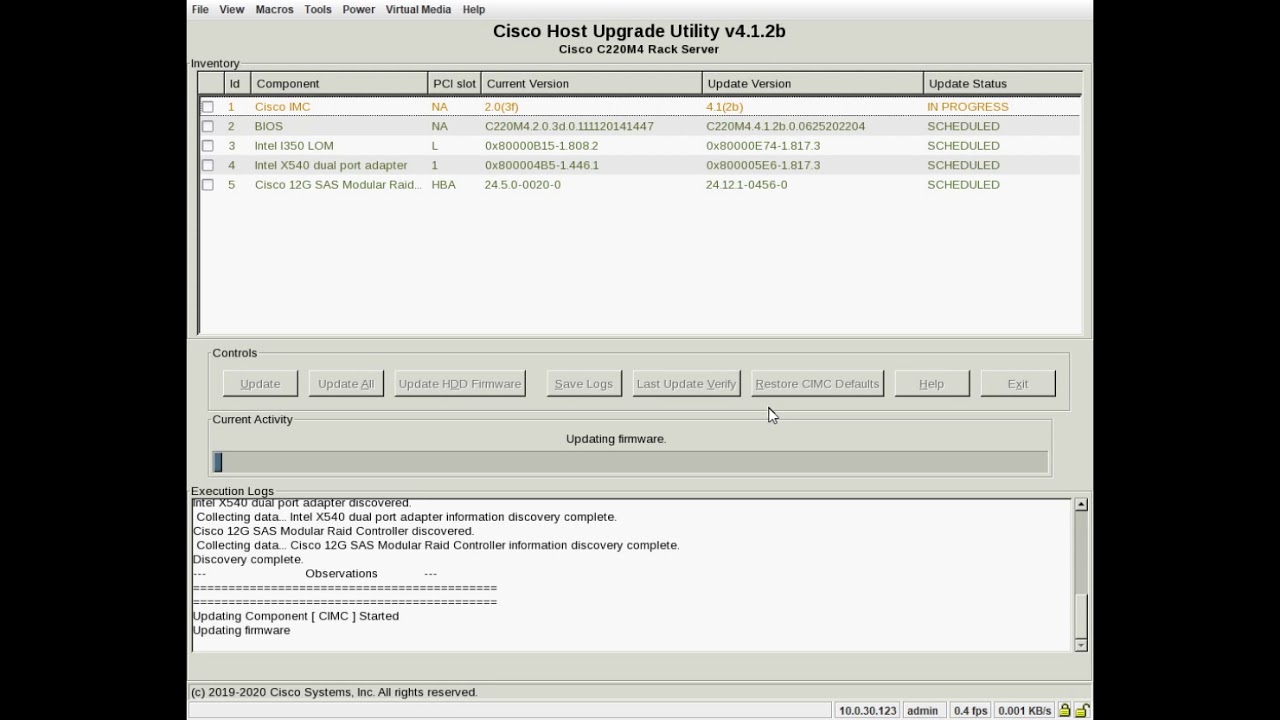Click the Execution Logs scroll up arrow
1280x720 pixels.
click(x=1081, y=505)
